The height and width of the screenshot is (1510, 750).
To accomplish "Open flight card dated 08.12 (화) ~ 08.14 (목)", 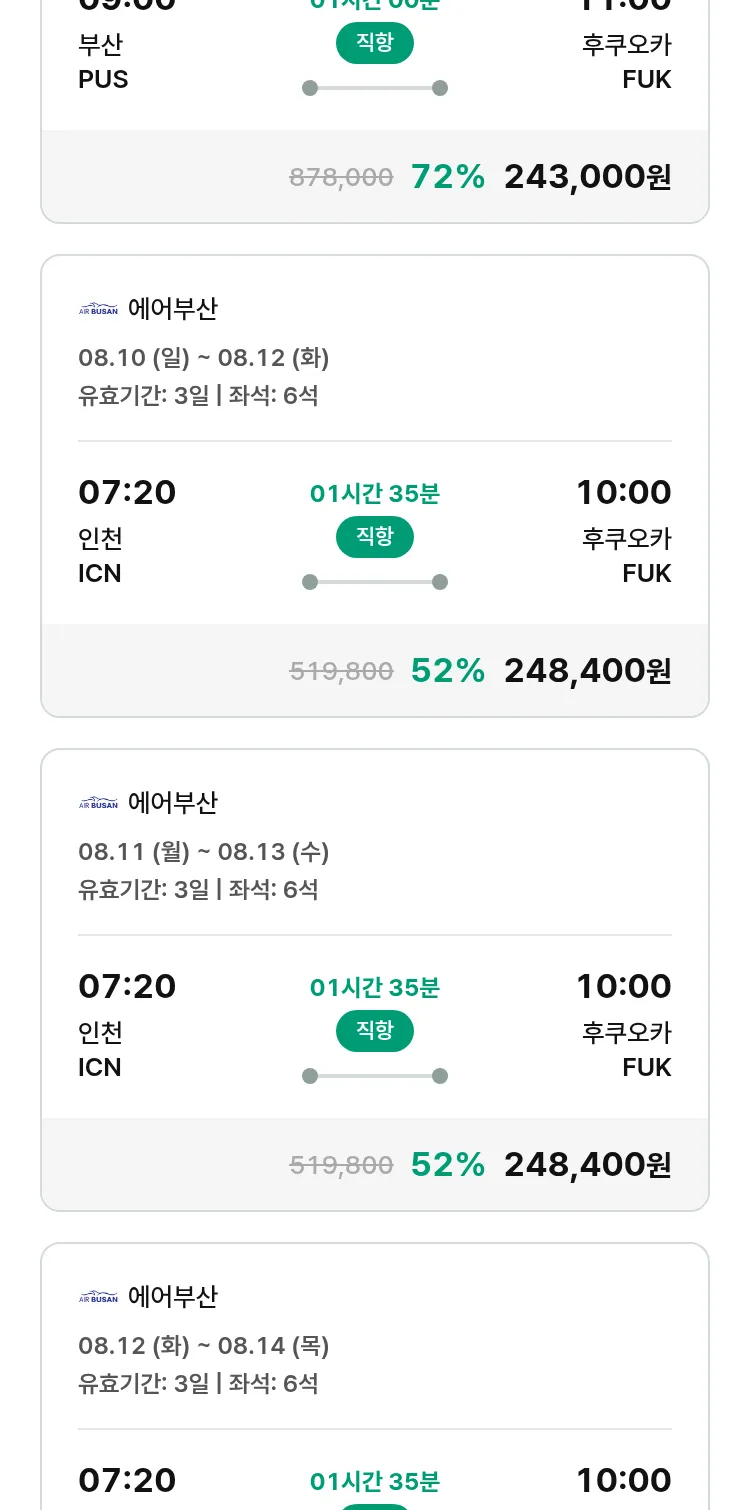I will [203, 1345].
